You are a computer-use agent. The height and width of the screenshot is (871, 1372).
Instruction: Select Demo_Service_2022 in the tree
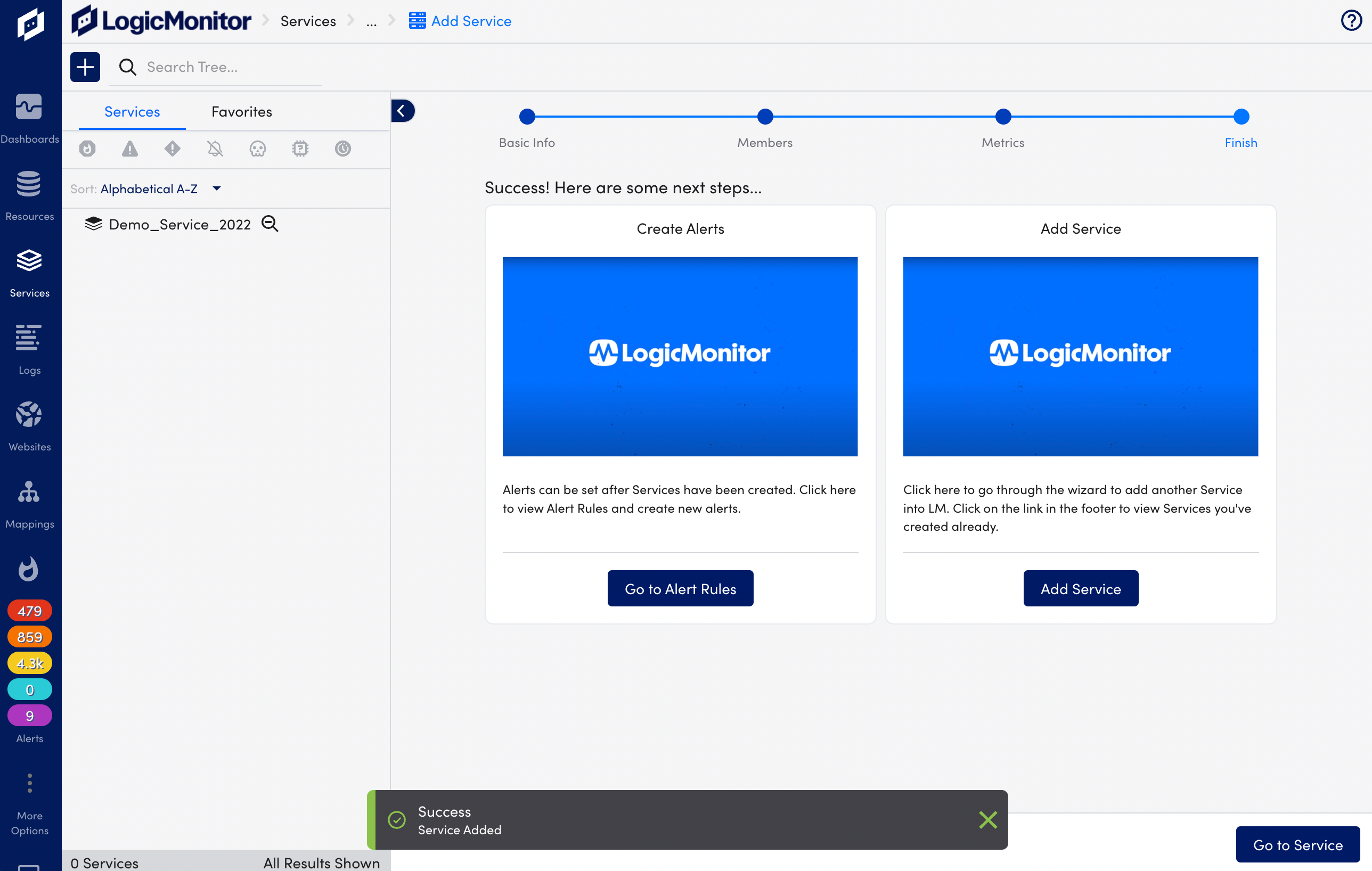coord(179,225)
